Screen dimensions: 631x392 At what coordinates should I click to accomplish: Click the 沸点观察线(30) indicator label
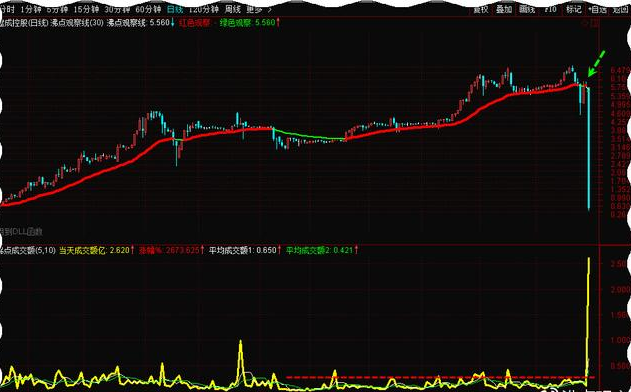[x=77, y=23]
